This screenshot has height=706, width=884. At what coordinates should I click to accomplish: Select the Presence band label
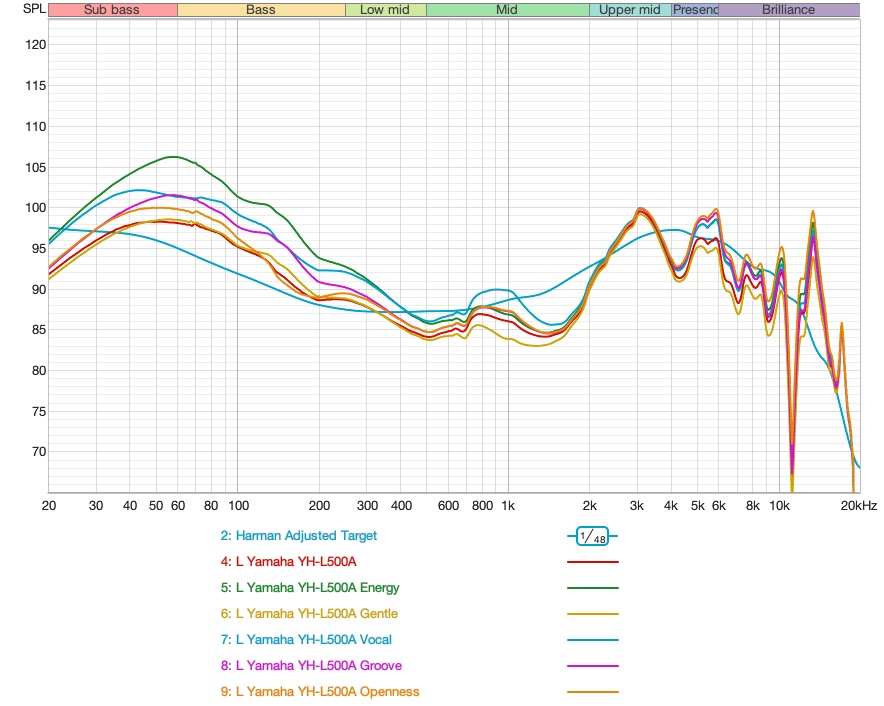(695, 10)
